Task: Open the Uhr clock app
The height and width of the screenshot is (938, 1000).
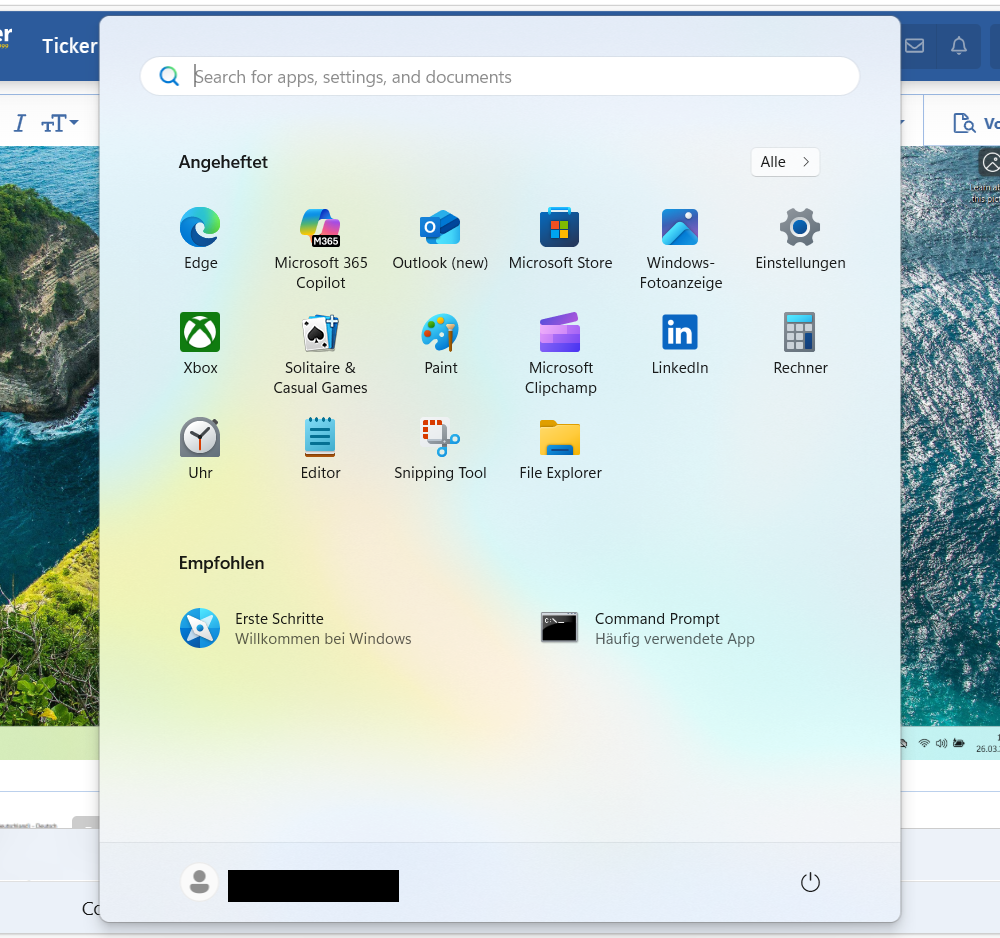Action: click(200, 450)
